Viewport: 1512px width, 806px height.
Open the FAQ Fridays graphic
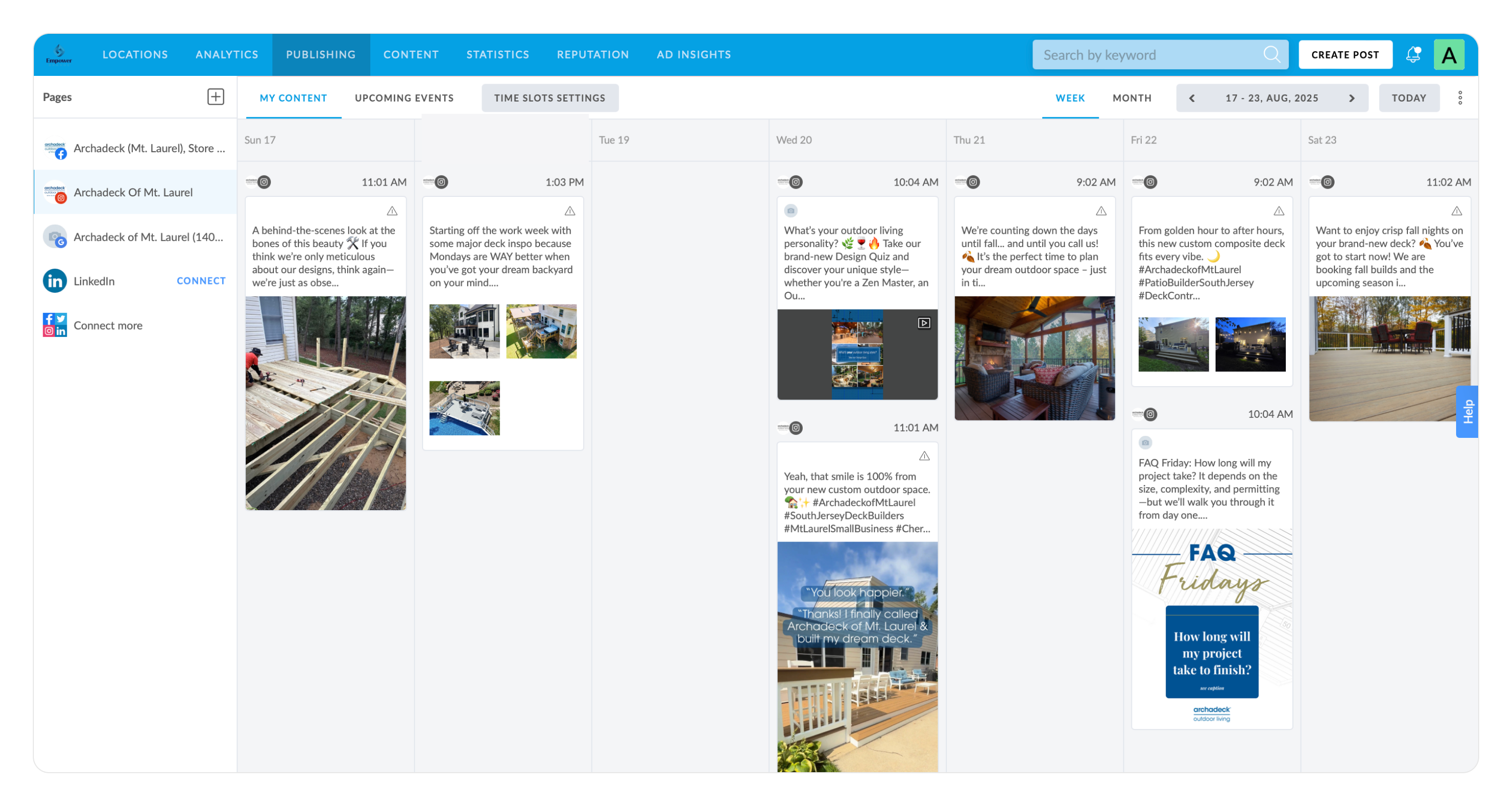1211,629
